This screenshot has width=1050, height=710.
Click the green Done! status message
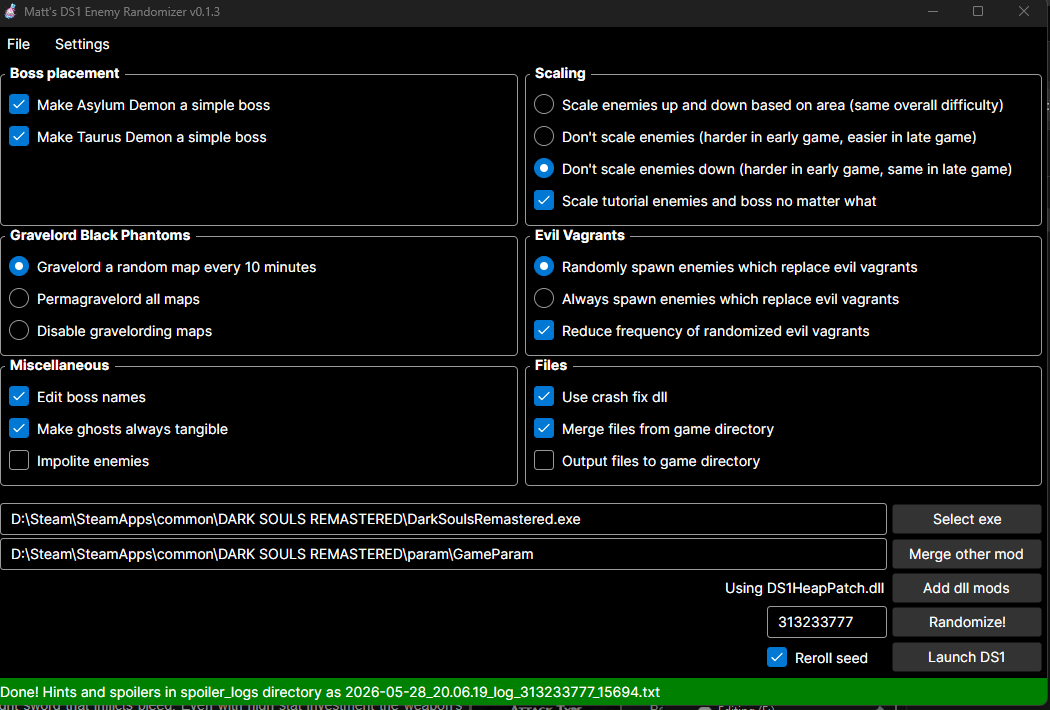pos(330,692)
